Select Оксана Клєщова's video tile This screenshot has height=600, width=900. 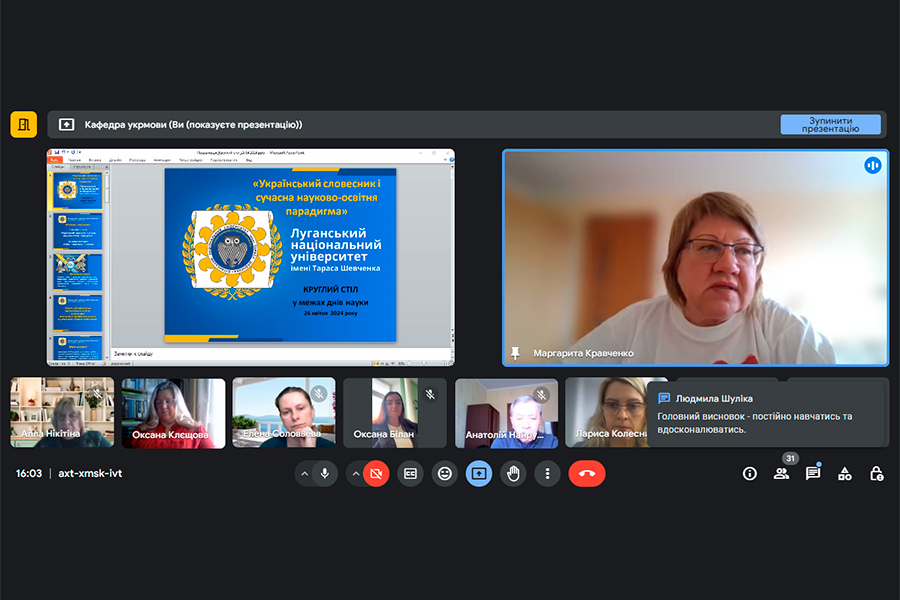[x=173, y=413]
